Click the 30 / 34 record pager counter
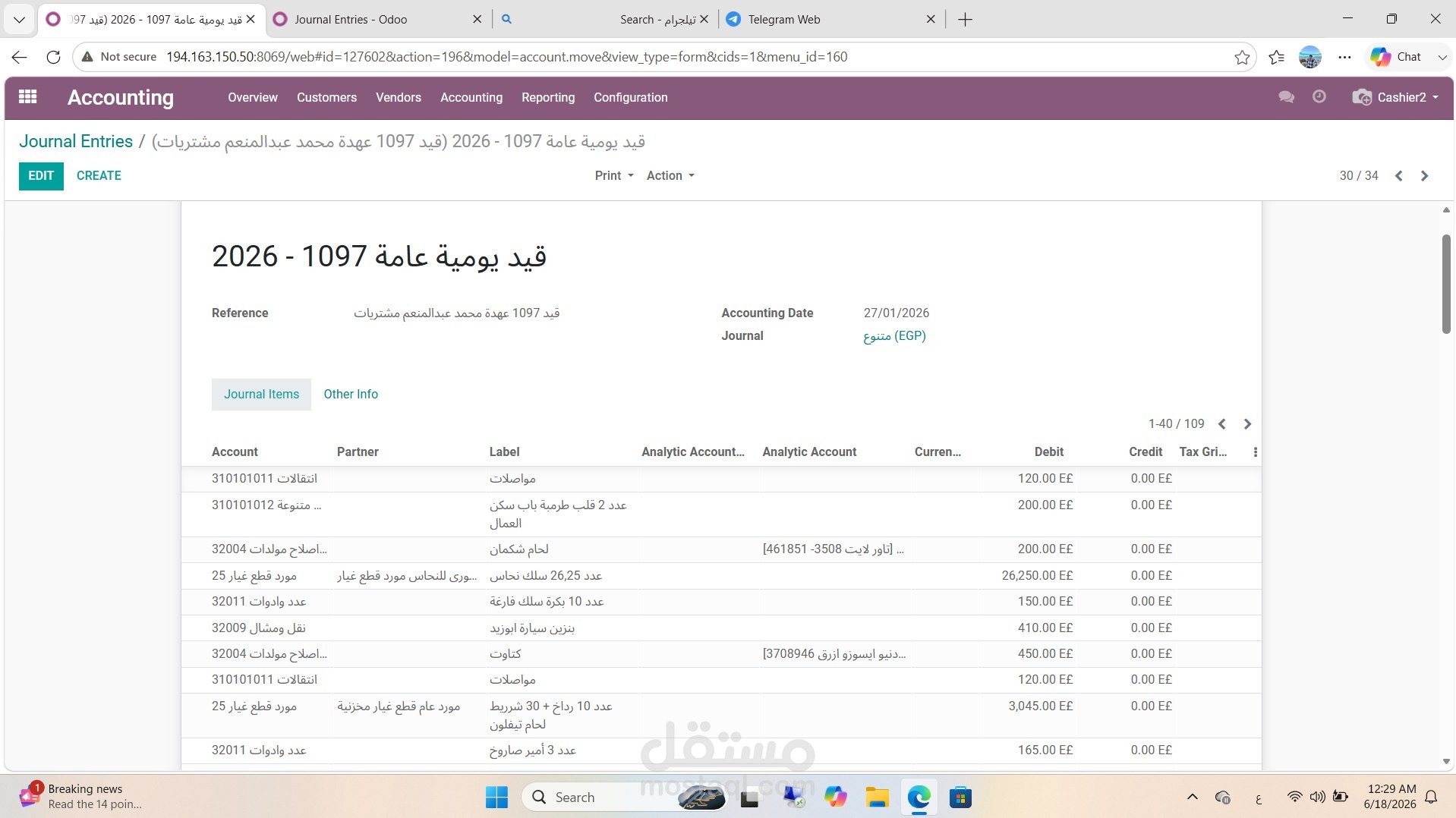Image resolution: width=1456 pixels, height=818 pixels. (x=1359, y=176)
